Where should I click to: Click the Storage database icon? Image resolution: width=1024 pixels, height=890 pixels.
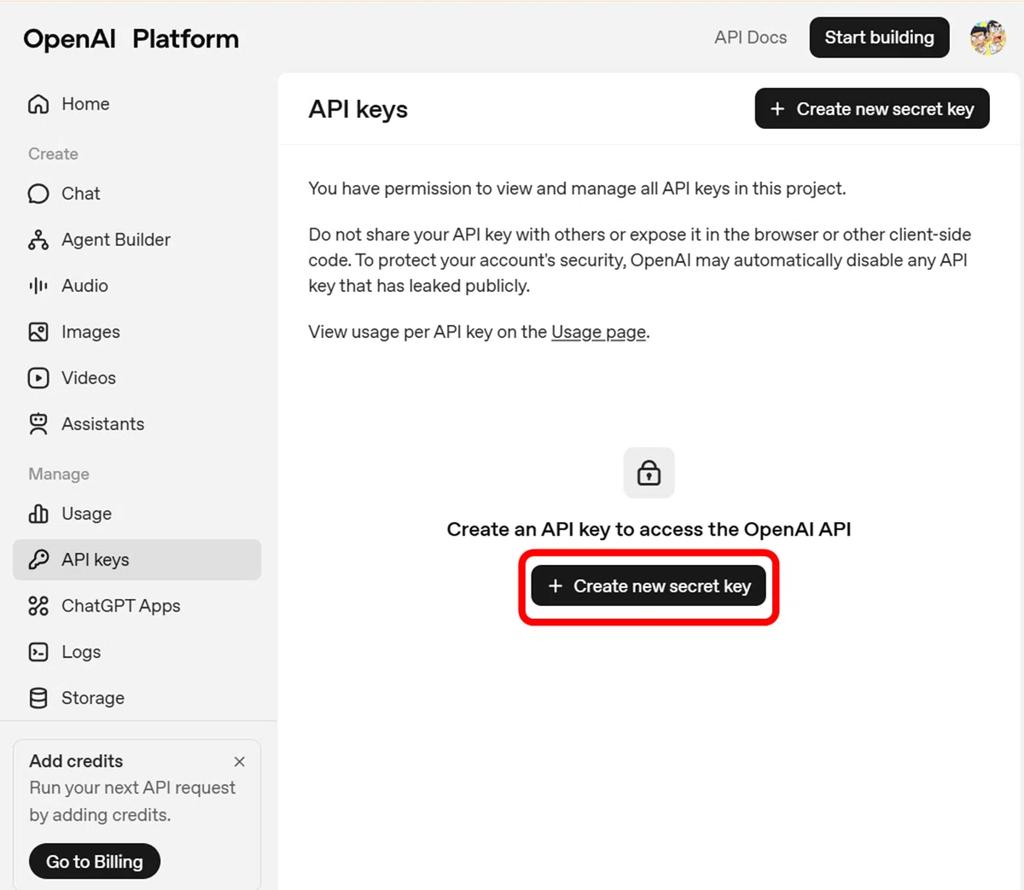(39, 698)
